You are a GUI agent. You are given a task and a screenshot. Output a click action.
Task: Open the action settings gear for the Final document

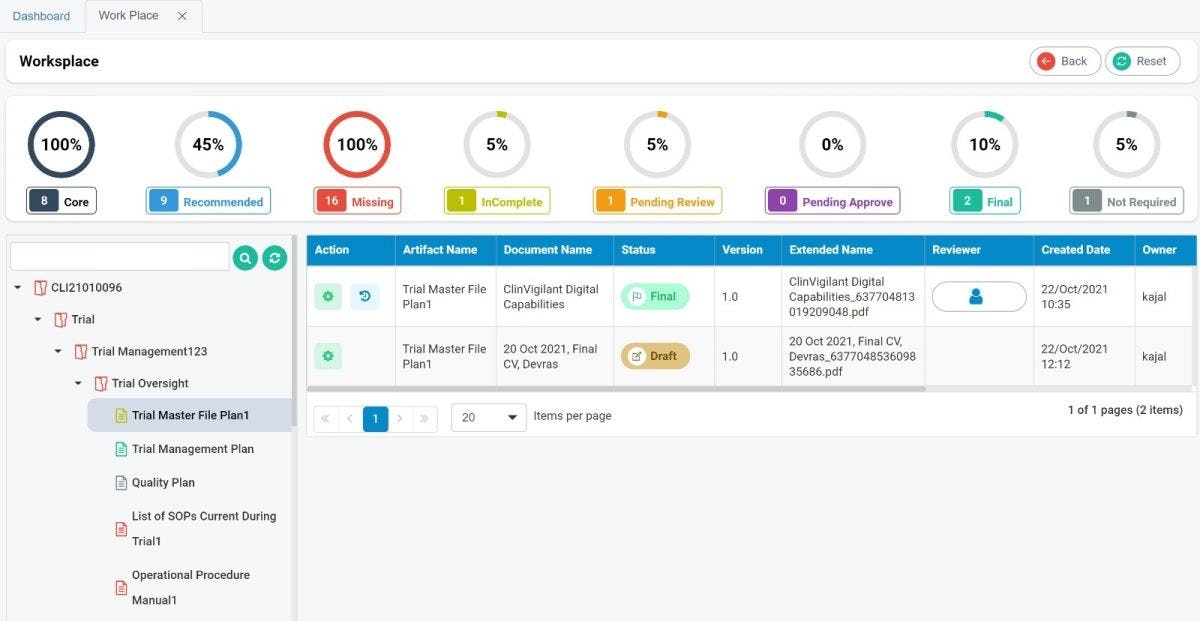tap(327, 296)
